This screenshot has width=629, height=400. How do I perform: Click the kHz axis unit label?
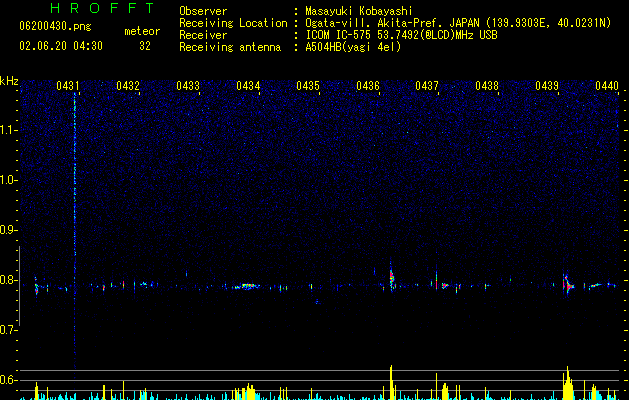[9, 81]
